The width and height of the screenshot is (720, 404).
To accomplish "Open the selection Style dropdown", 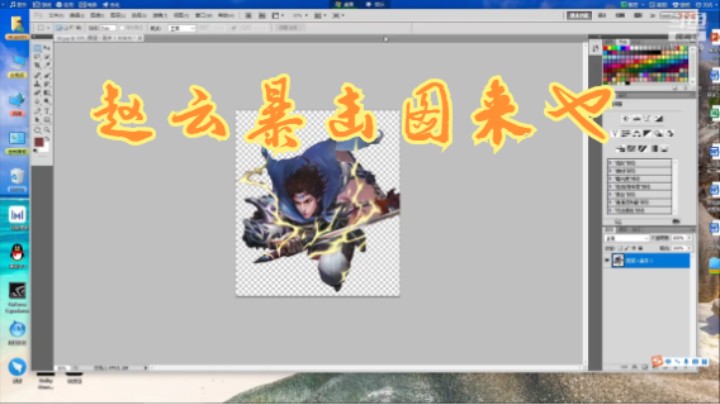I will click(182, 28).
